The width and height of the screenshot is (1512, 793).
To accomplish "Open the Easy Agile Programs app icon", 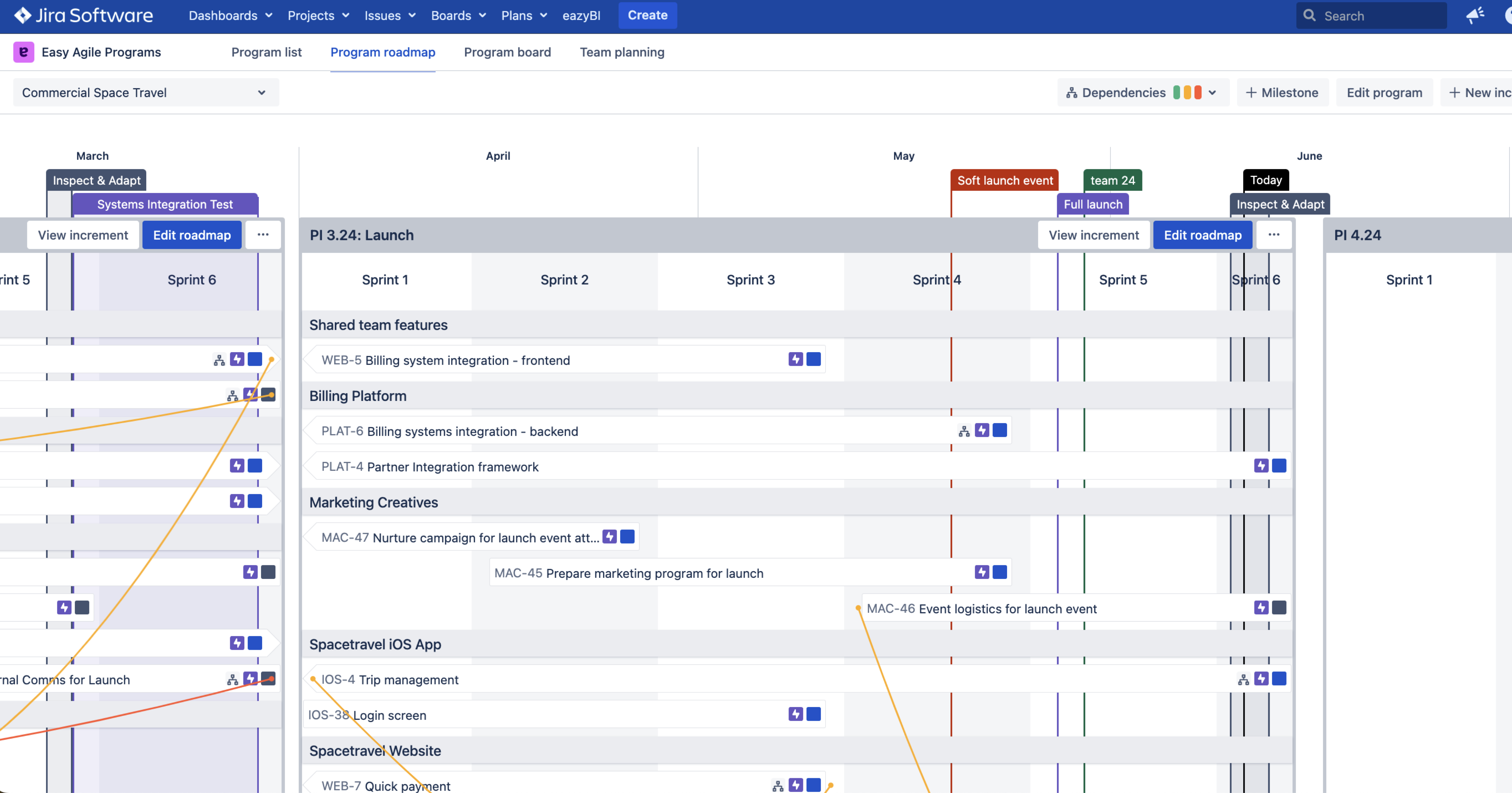I will coord(24,52).
